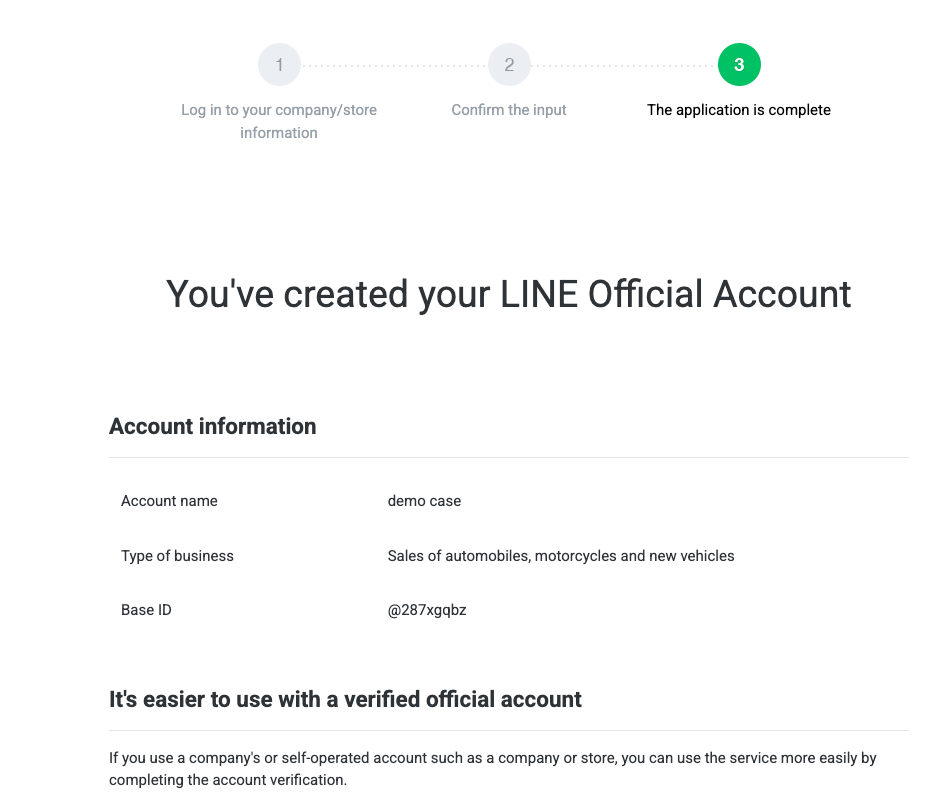Image resolution: width=930 pixels, height=810 pixels.
Task: Select the green step 3 circle
Action: (739, 65)
